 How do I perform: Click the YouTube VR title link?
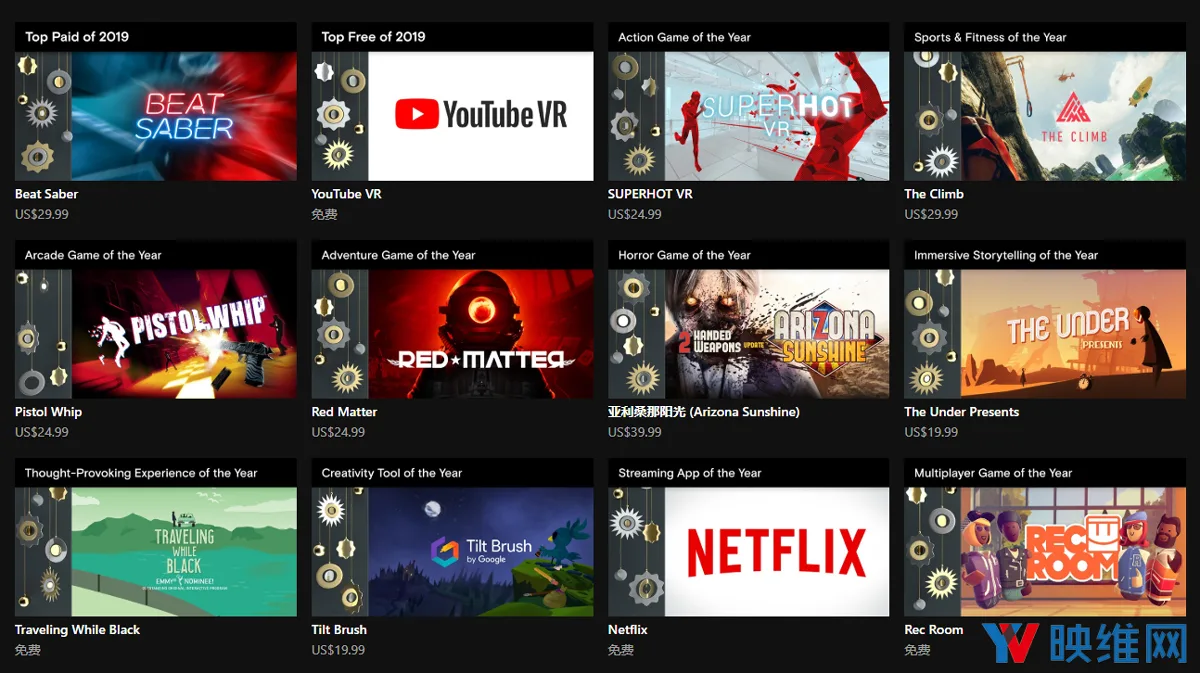pyautogui.click(x=346, y=194)
